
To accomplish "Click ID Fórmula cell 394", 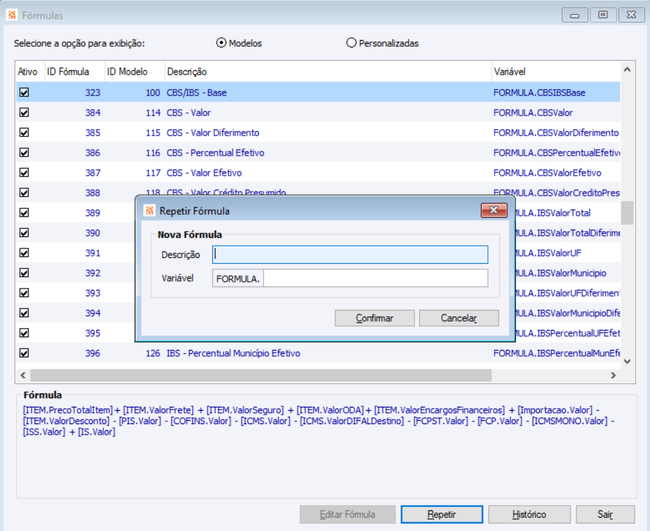I will click(x=93, y=313).
